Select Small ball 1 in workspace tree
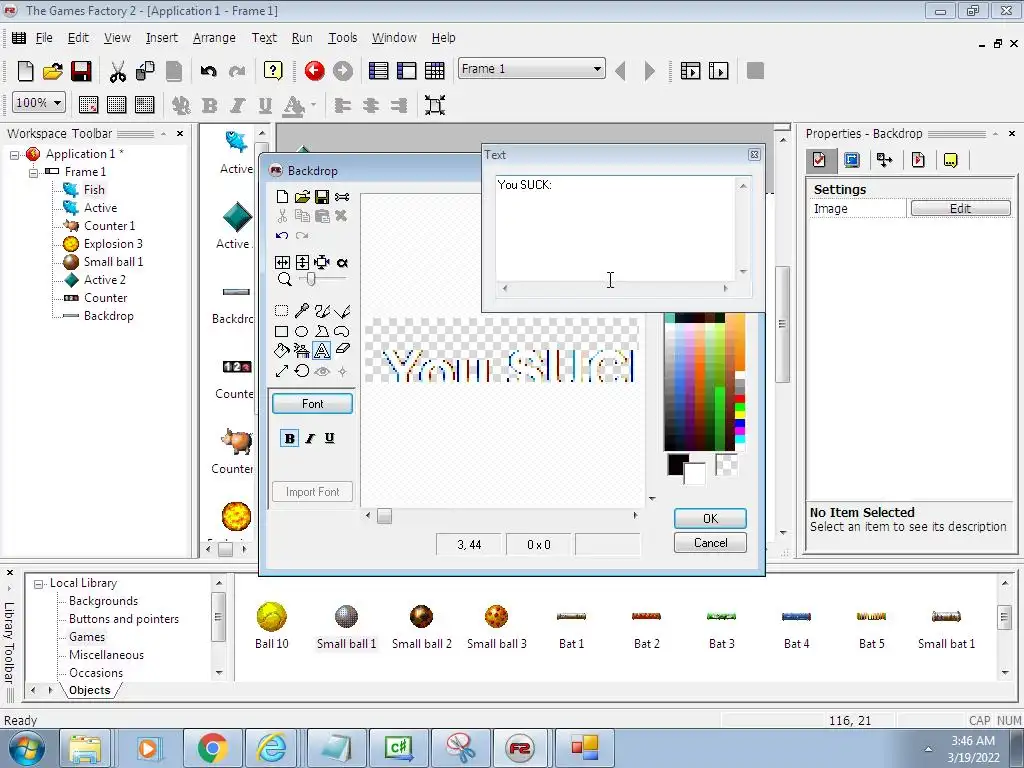 pos(113,262)
